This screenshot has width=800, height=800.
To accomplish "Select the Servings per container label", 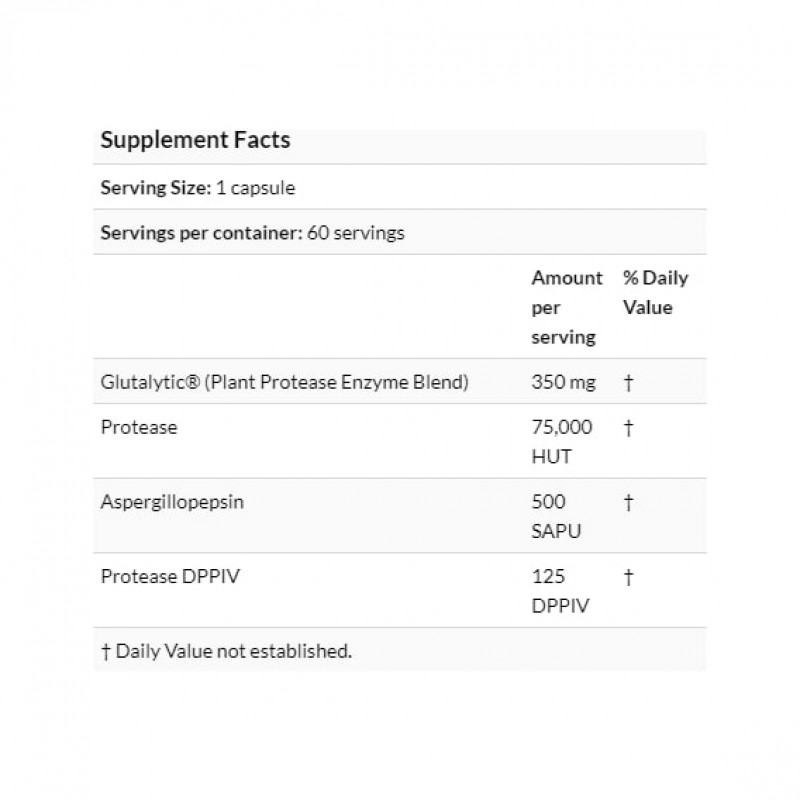I will click(x=201, y=232).
